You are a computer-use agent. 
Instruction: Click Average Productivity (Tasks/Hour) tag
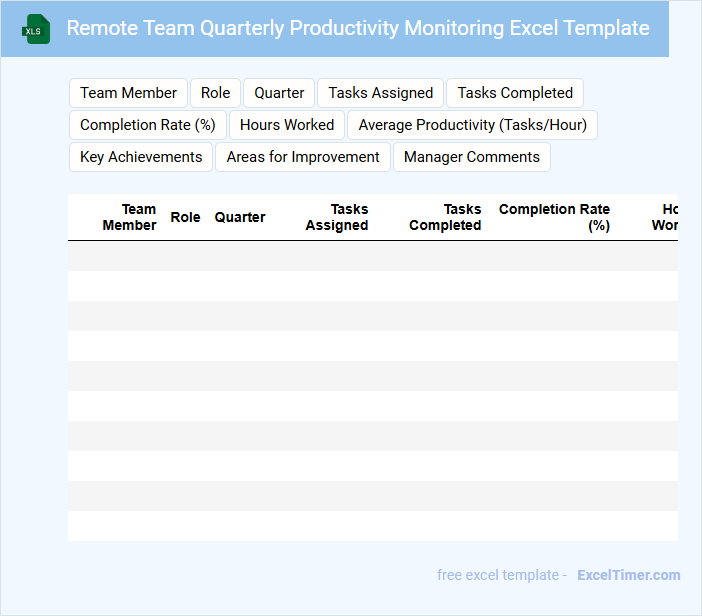[473, 125]
